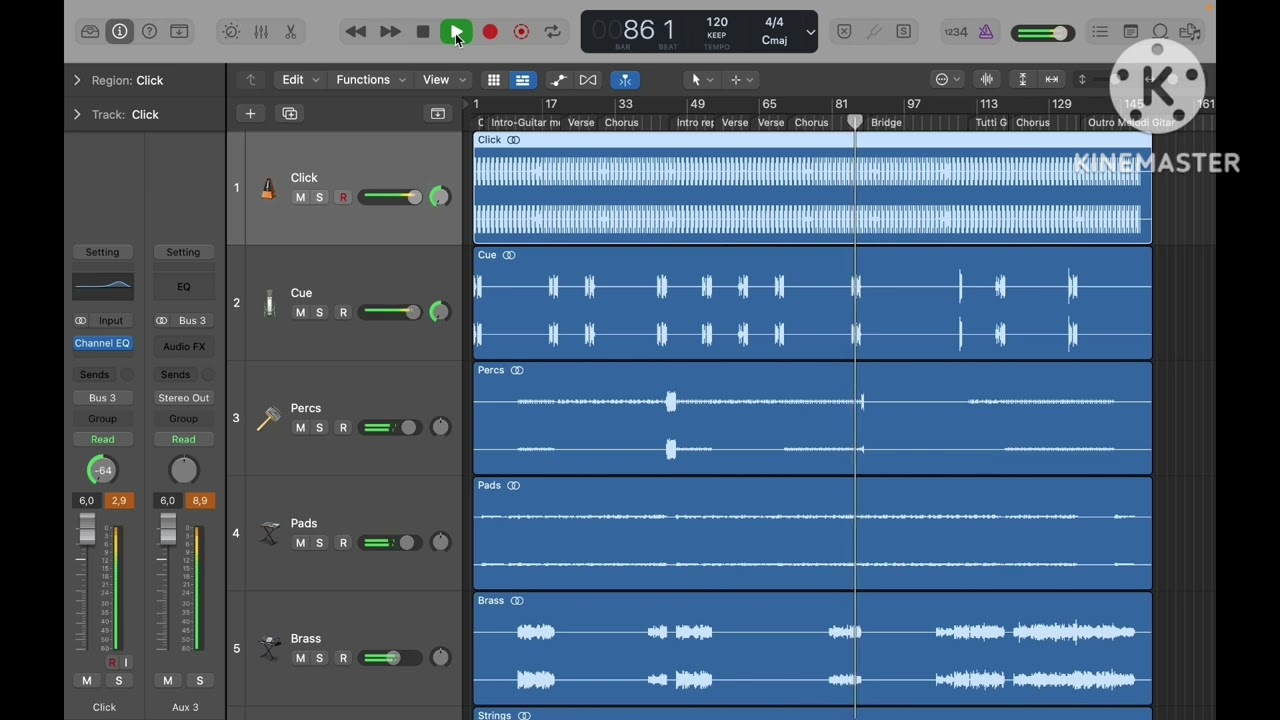Open the LCD display mode dropdown arrow
Viewport: 1280px width, 720px height.
(x=810, y=32)
